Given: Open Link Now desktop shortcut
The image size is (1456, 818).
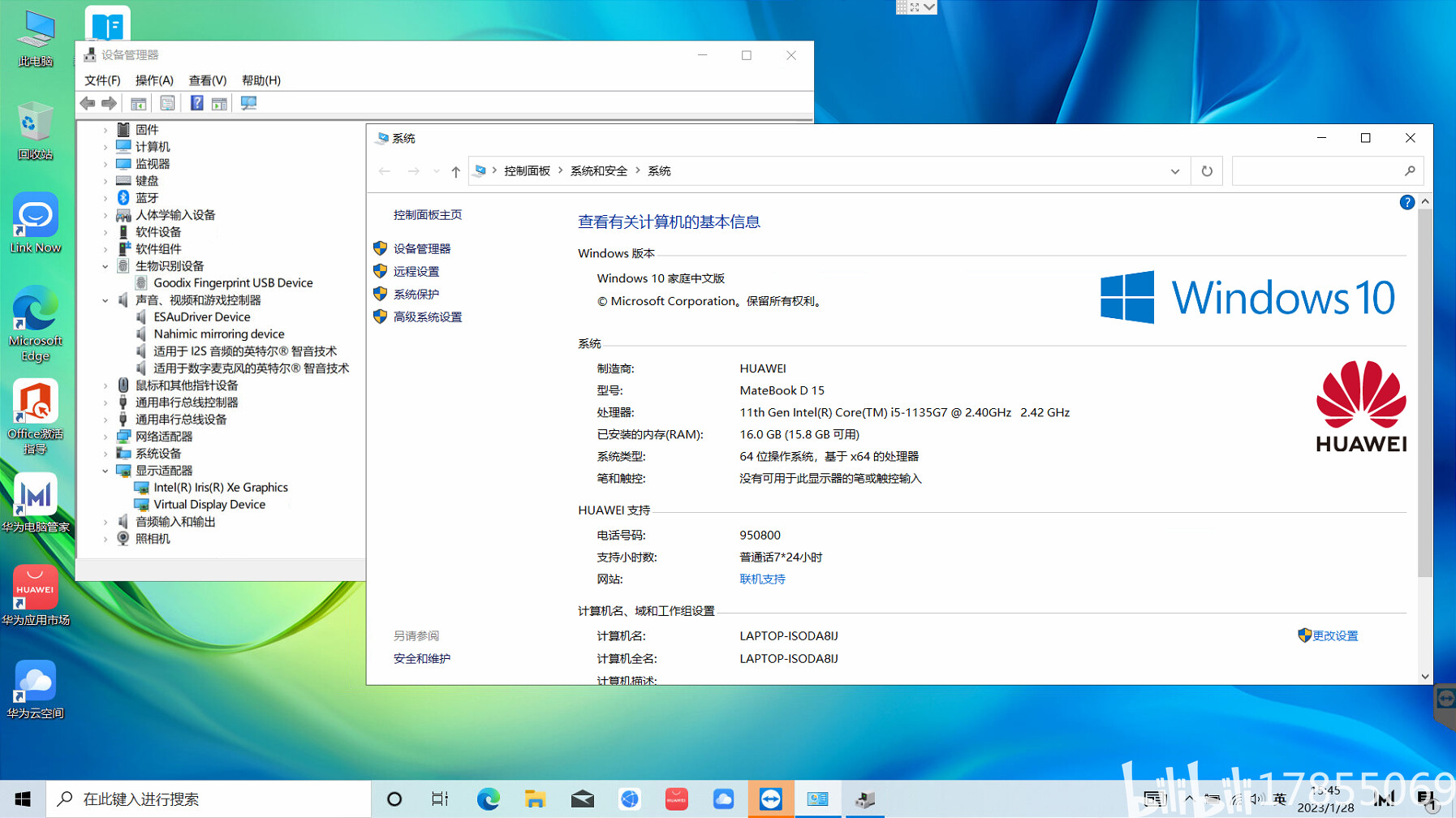Looking at the screenshot, I should click(x=35, y=224).
